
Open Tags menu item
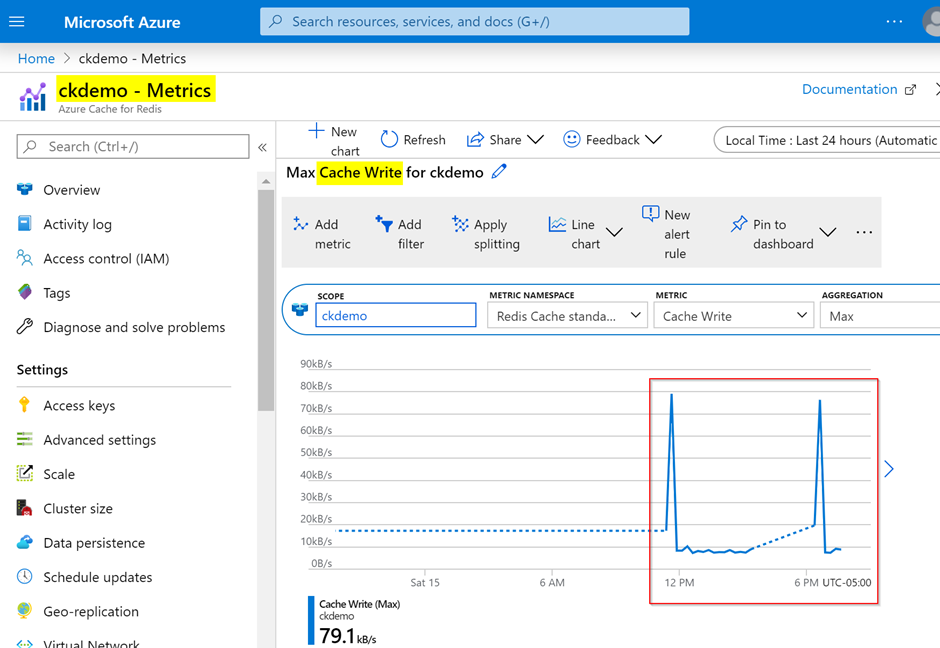56,293
